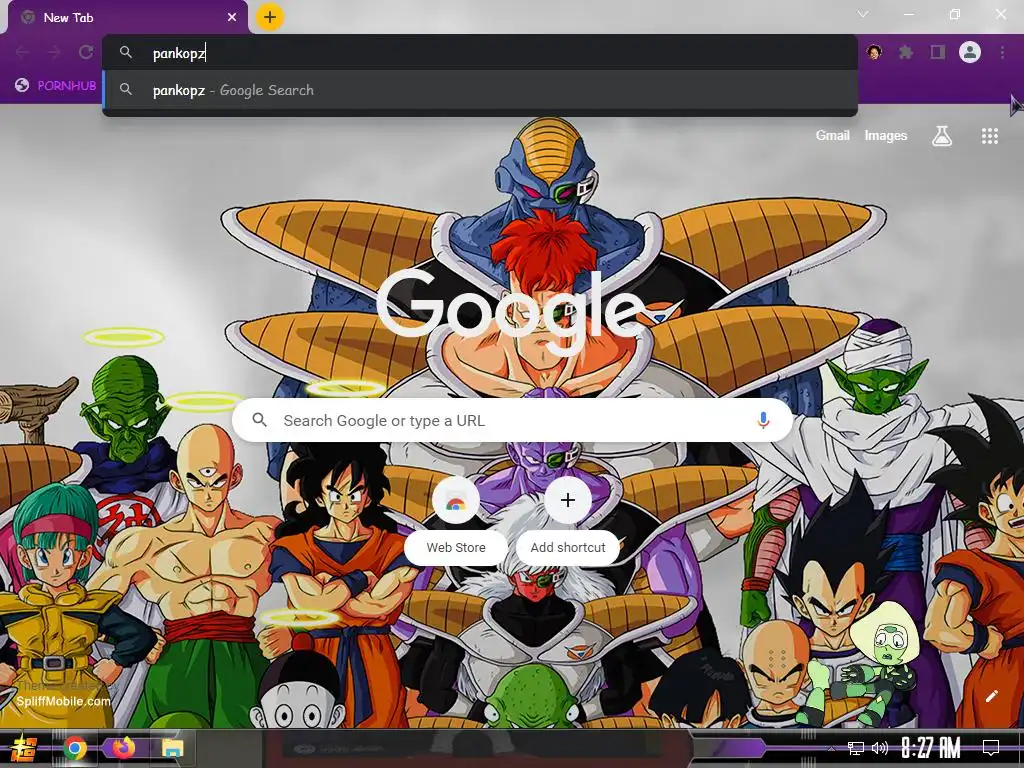The height and width of the screenshot is (768, 1024).
Task: Customize this page with pencil icon
Action: 991,696
